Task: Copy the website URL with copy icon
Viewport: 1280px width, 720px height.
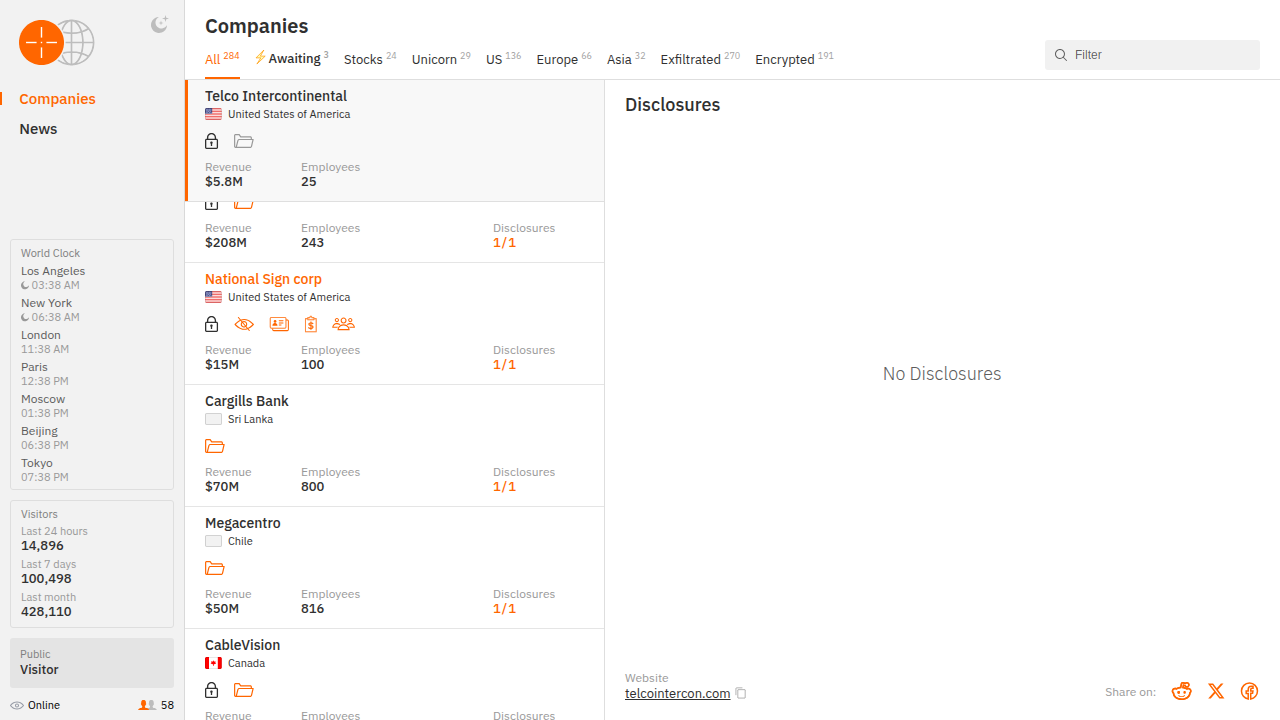Action: [x=741, y=693]
